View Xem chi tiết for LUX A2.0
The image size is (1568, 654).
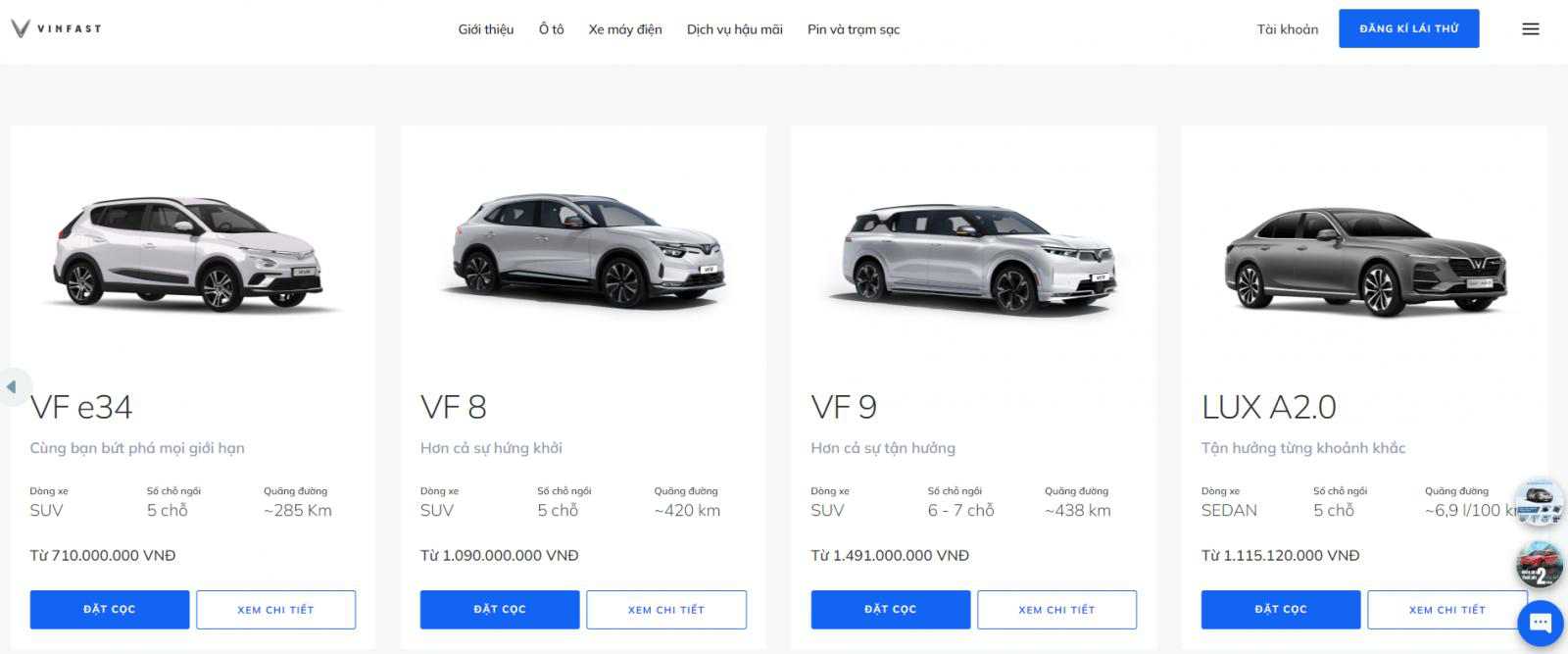coord(1446,610)
